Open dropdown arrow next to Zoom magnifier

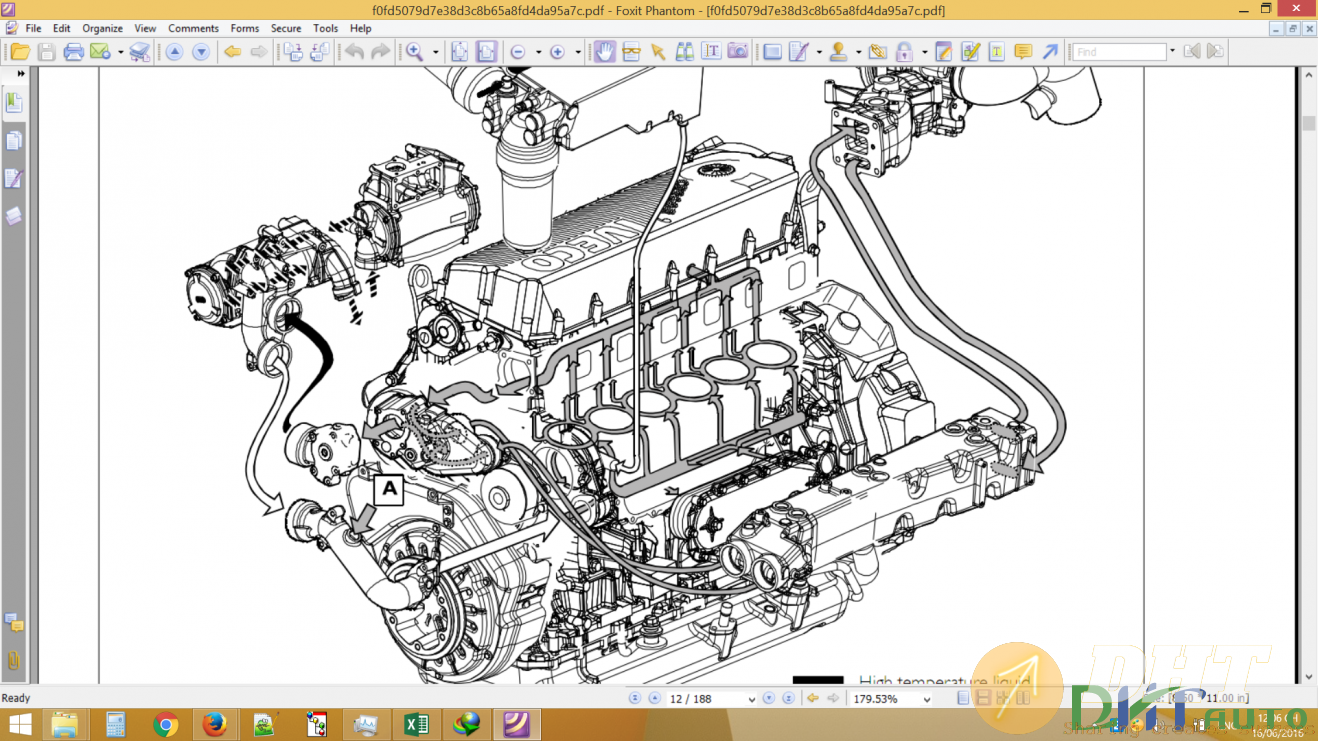pyautogui.click(x=435, y=52)
